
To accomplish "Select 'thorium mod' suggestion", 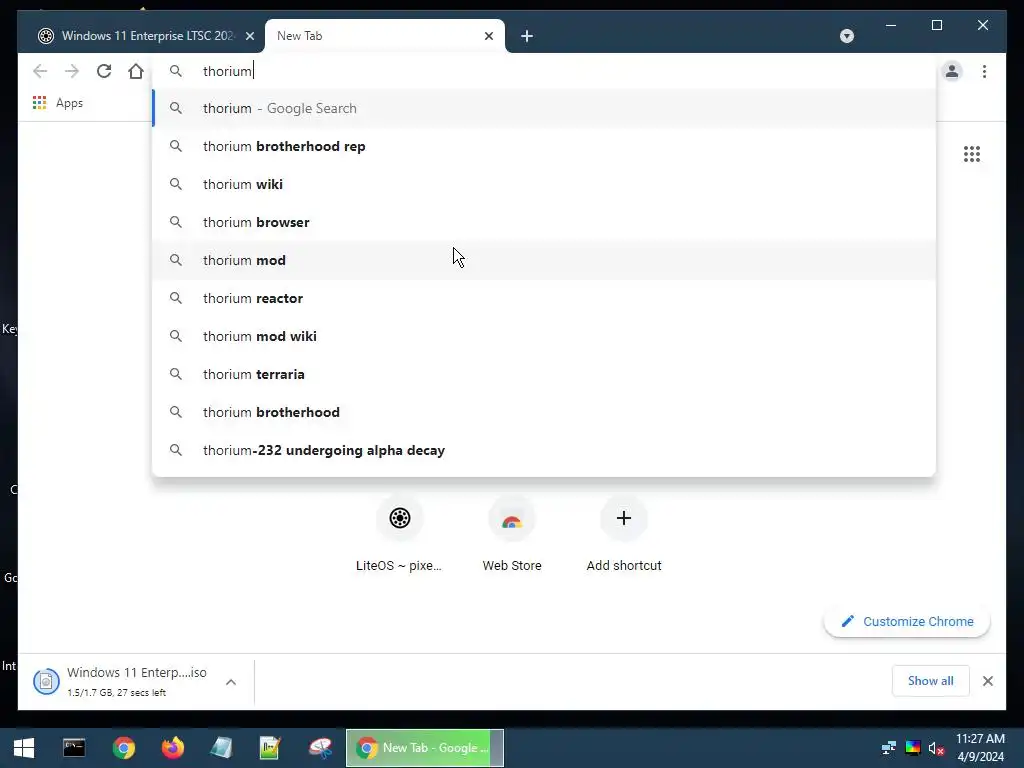I will tap(544, 260).
